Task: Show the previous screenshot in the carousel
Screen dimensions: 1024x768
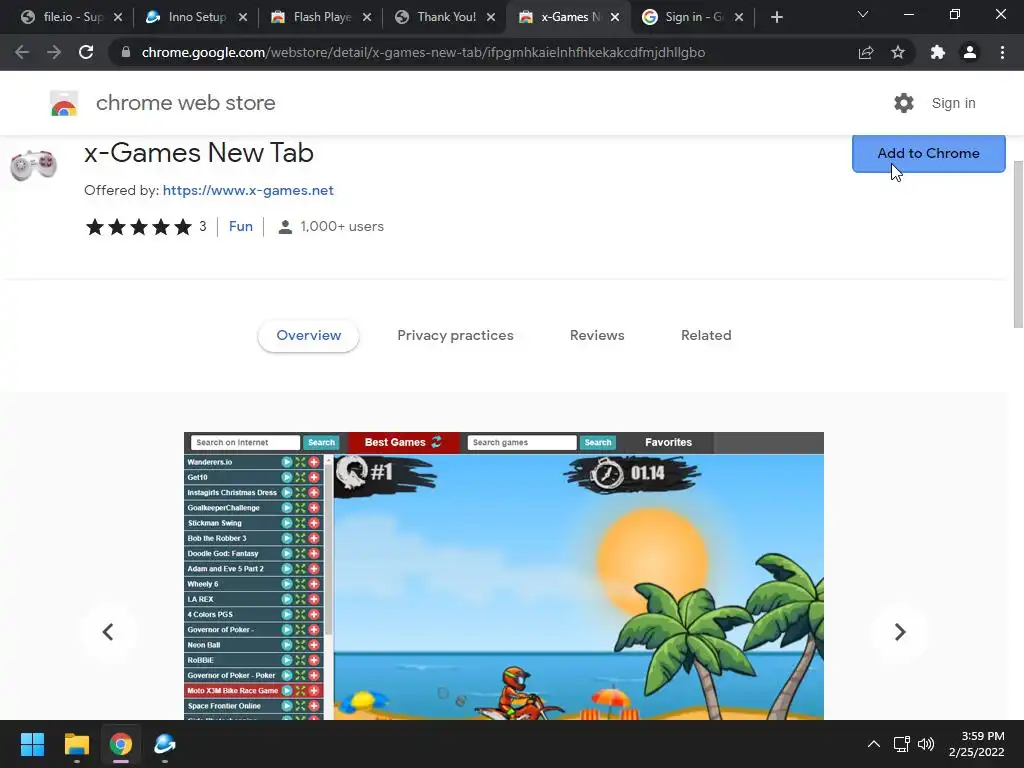Action: coord(108,632)
